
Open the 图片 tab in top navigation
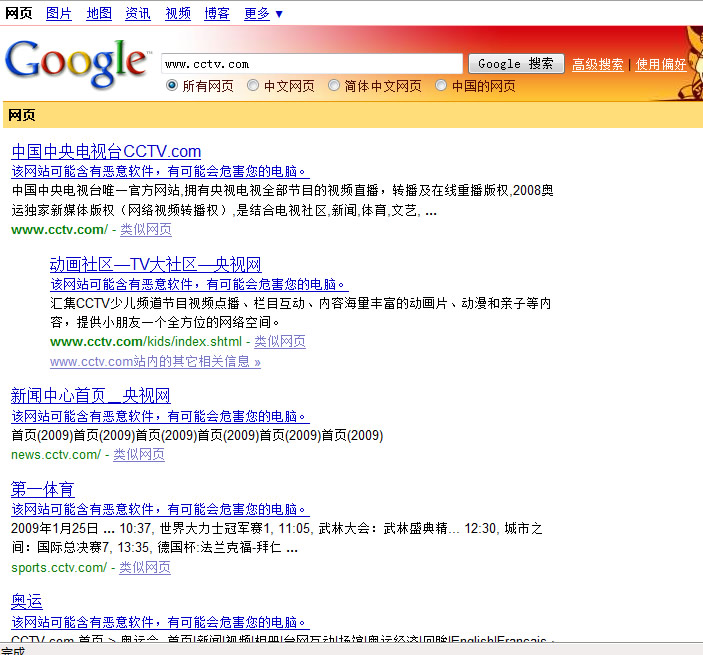59,13
